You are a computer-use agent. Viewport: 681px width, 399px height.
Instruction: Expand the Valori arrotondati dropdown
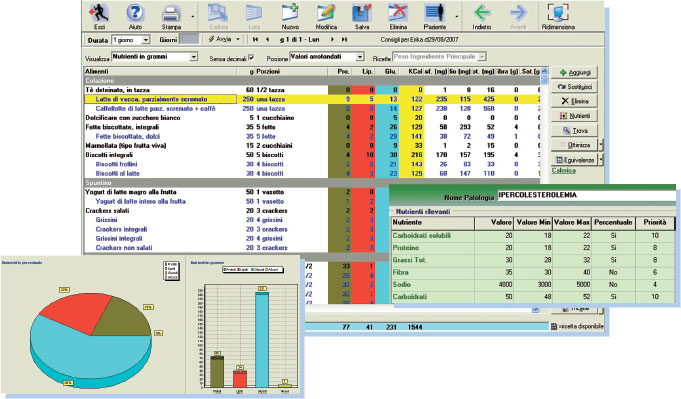tap(360, 57)
